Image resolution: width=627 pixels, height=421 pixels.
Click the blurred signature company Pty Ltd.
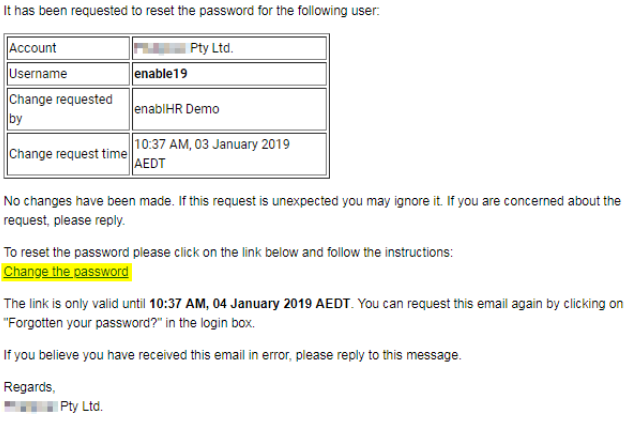(x=54, y=406)
